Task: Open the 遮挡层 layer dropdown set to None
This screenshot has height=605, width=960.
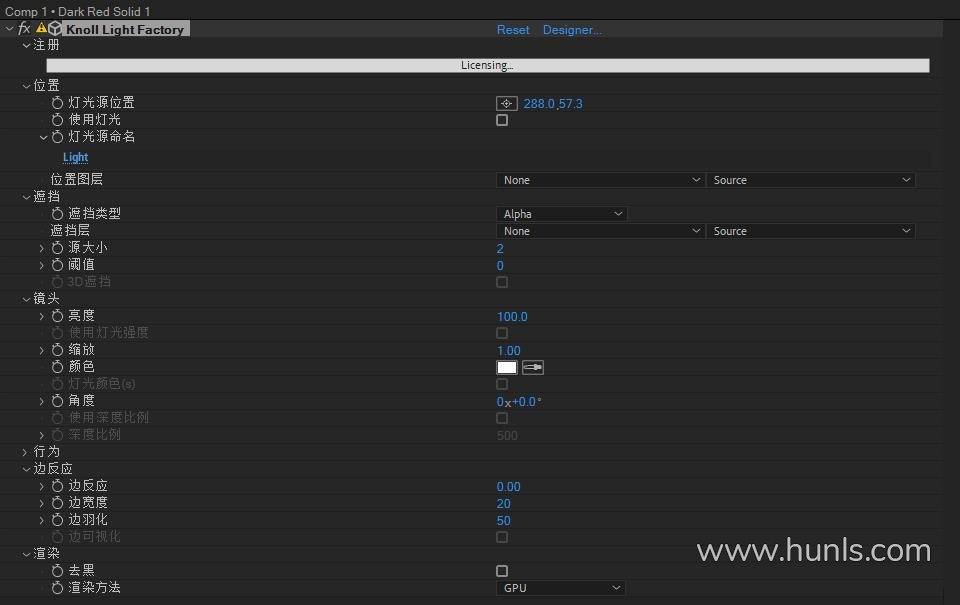Action: coord(600,231)
